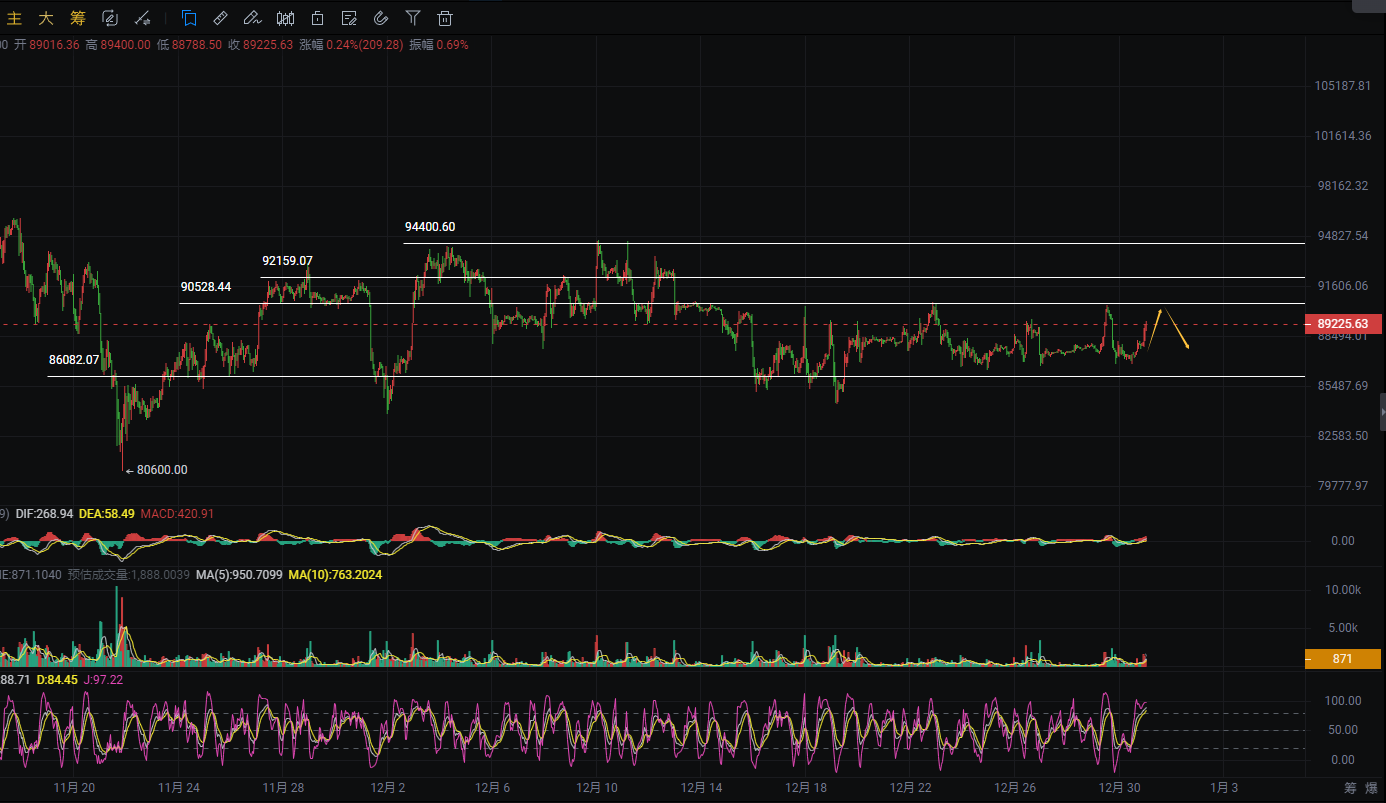This screenshot has height=803, width=1386.
Task: Click the 12月 18 date on time axis
Action: tap(805, 787)
